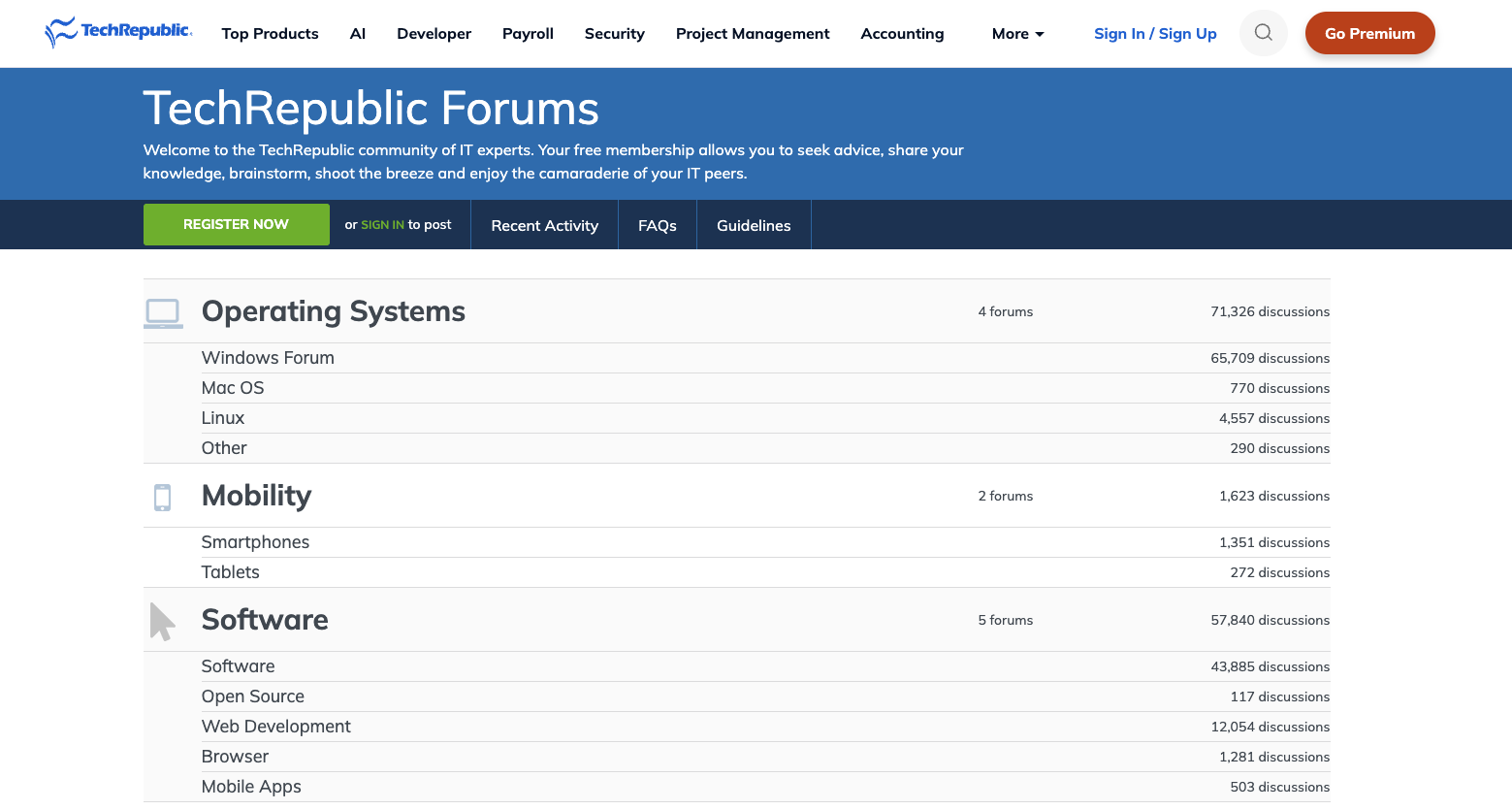Open Top Products in navigation
This screenshot has height=810, width=1512.
tap(270, 34)
